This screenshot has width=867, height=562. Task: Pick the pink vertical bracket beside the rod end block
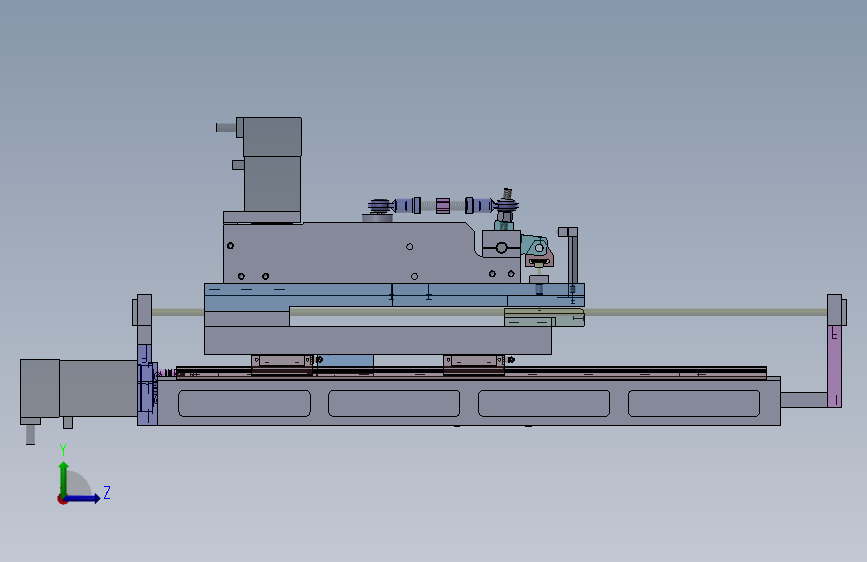(x=834, y=366)
